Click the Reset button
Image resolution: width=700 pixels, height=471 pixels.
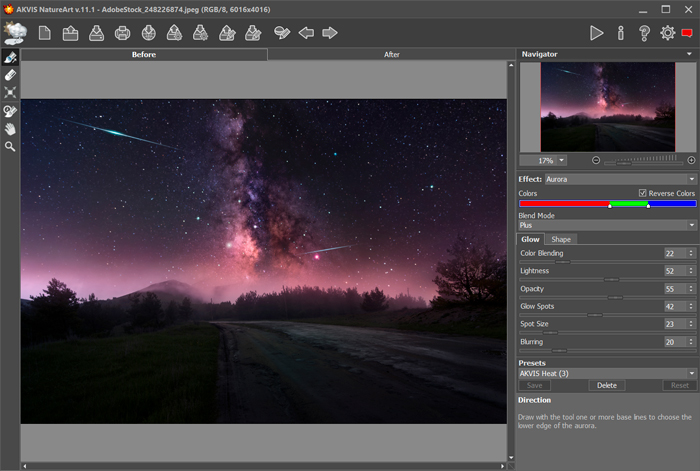pos(679,385)
